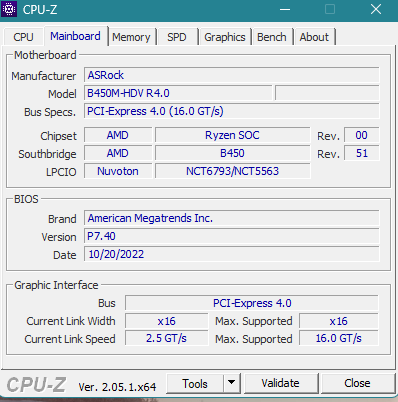Click the Current Link Speed label
This screenshot has width=398, height=402.
pyautogui.click(x=70, y=339)
